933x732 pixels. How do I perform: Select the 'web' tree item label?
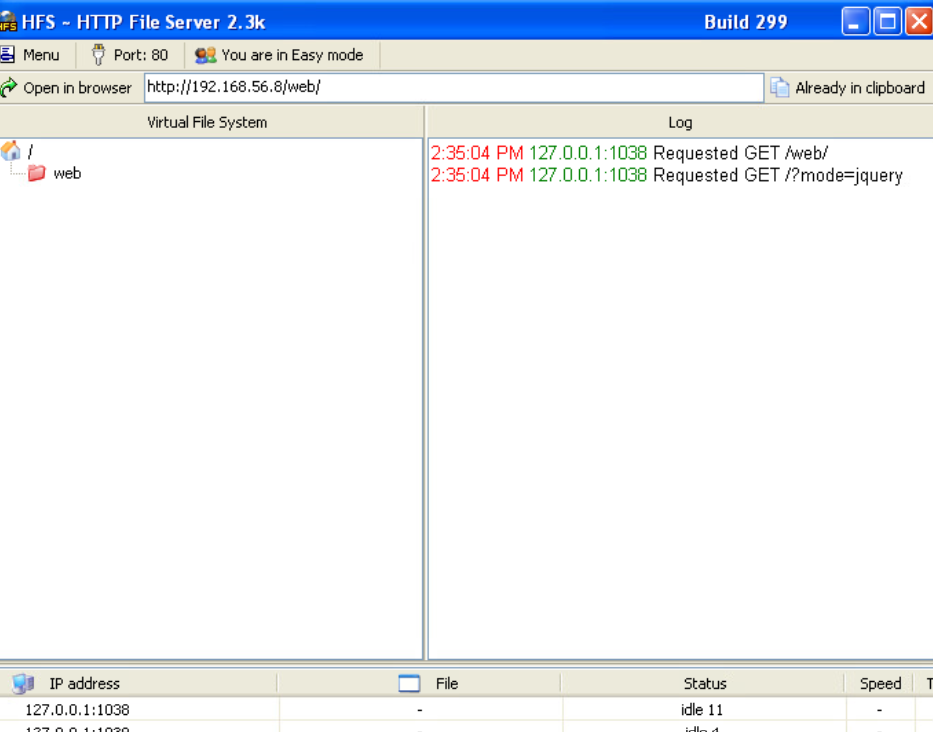tap(67, 173)
